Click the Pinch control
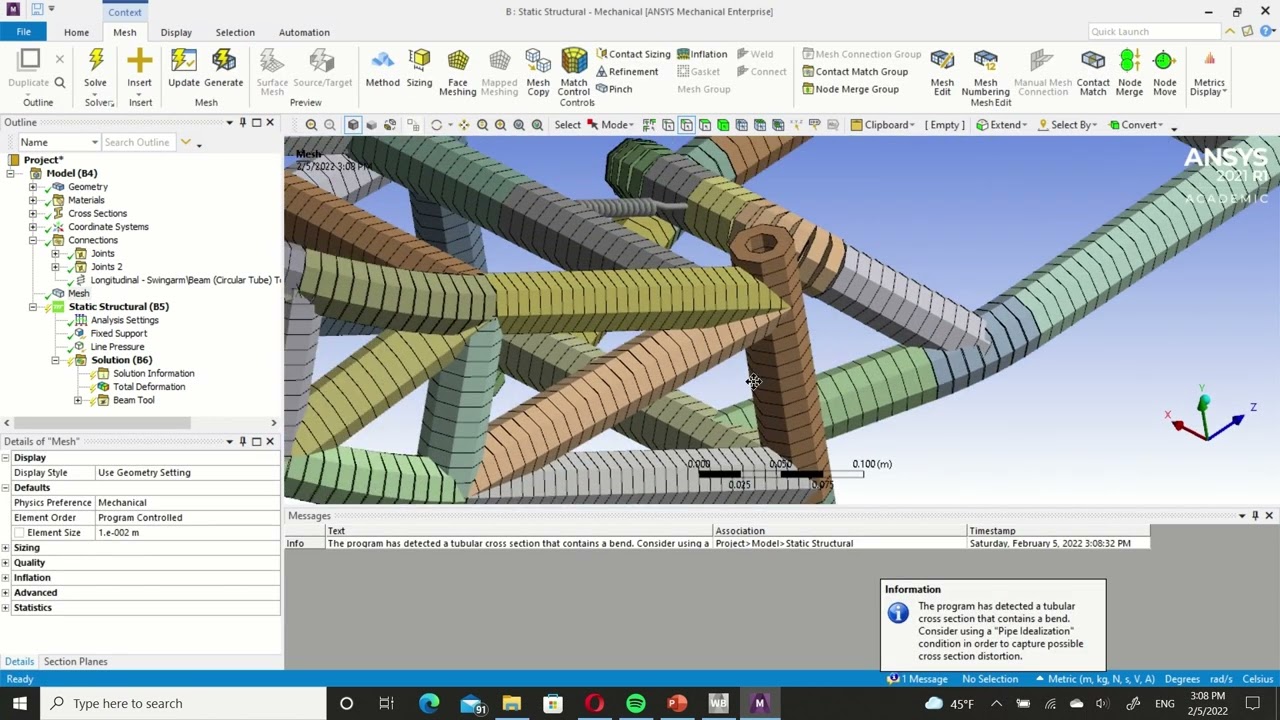The width and height of the screenshot is (1280, 720). click(x=614, y=89)
